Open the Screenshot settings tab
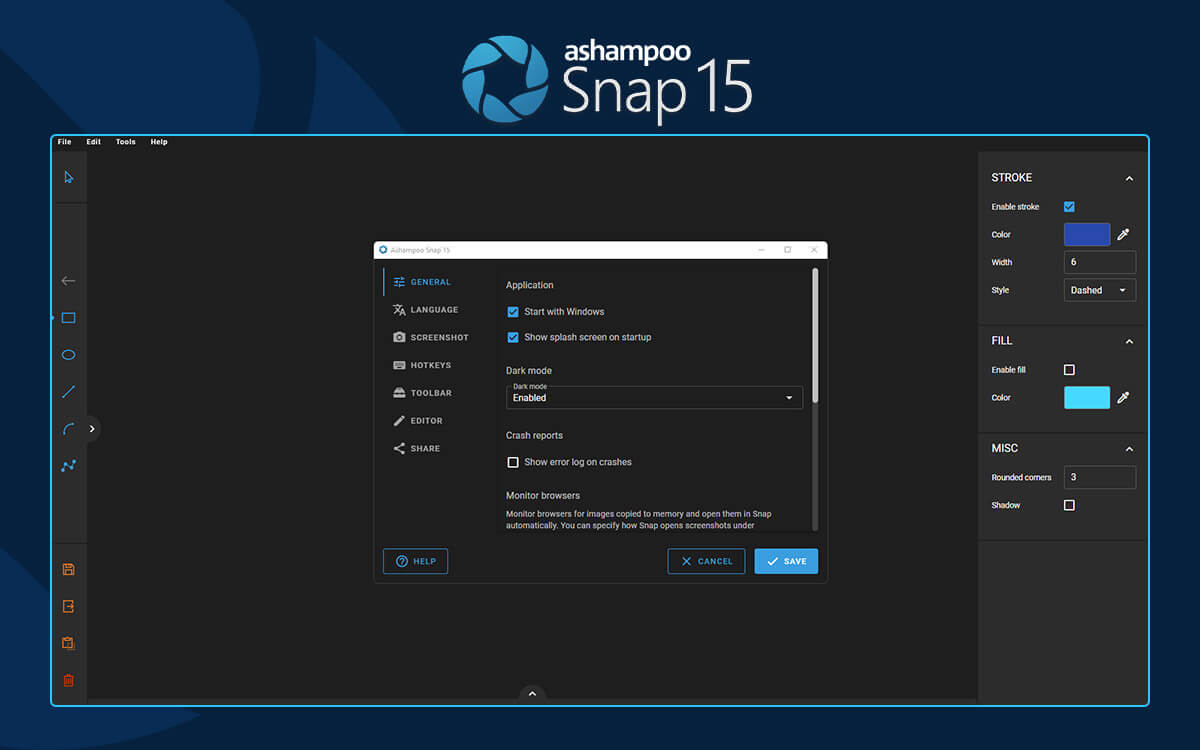The width and height of the screenshot is (1200, 750). 430,338
